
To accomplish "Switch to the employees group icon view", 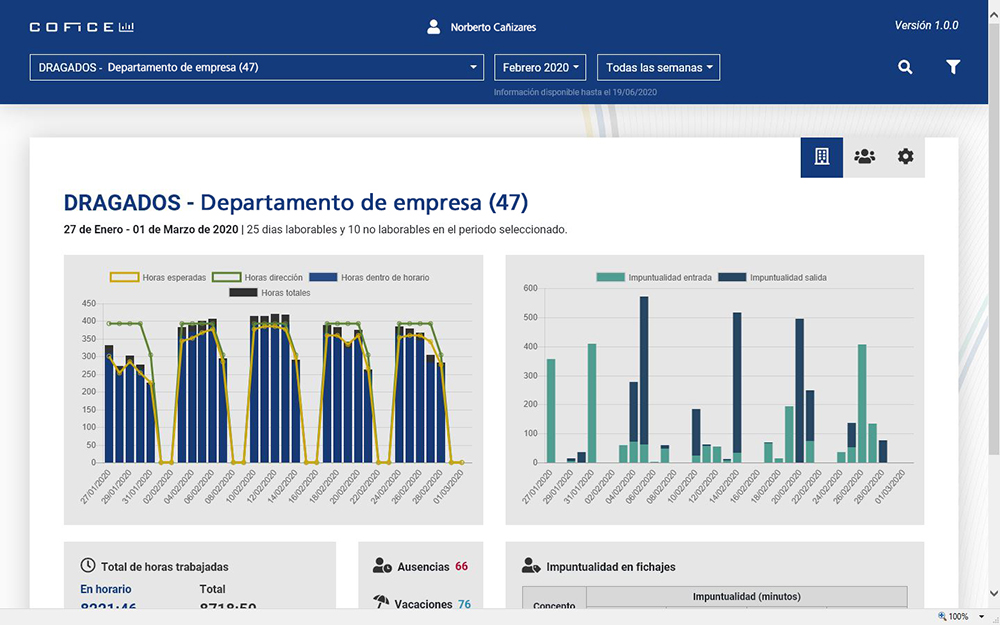I will (864, 157).
